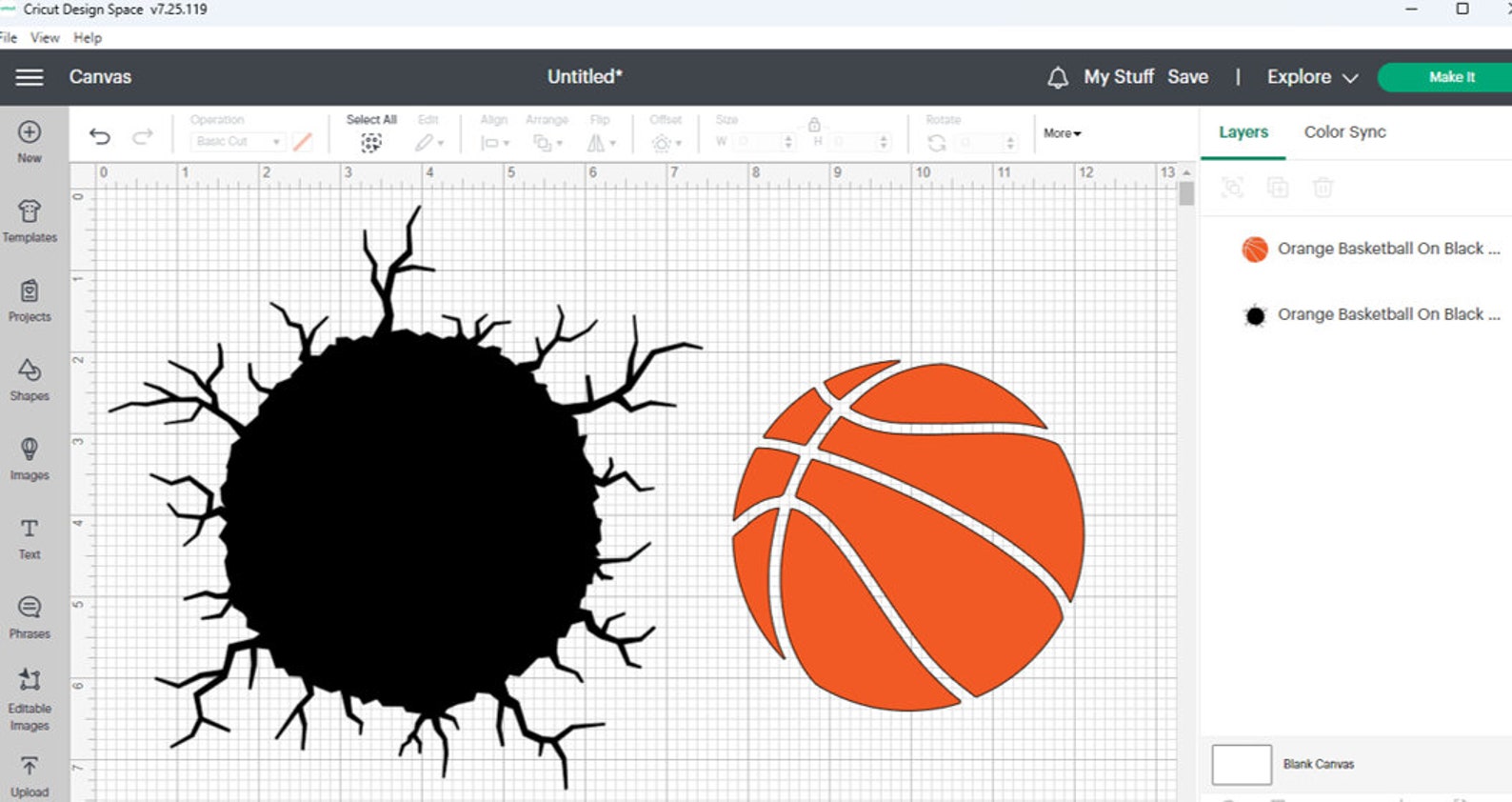This screenshot has height=802, width=1512.
Task: Select the orange basketball layer in Layers panel
Action: (1371, 249)
